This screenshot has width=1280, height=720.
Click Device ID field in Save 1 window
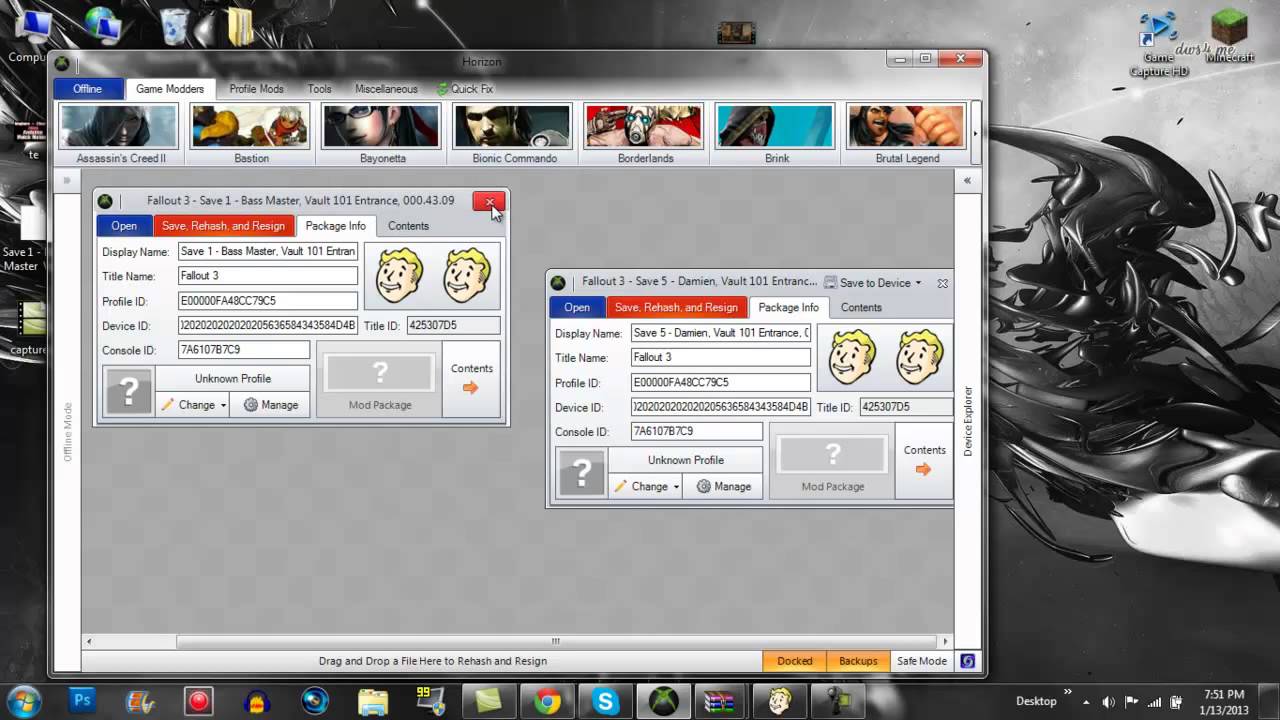[268, 326]
